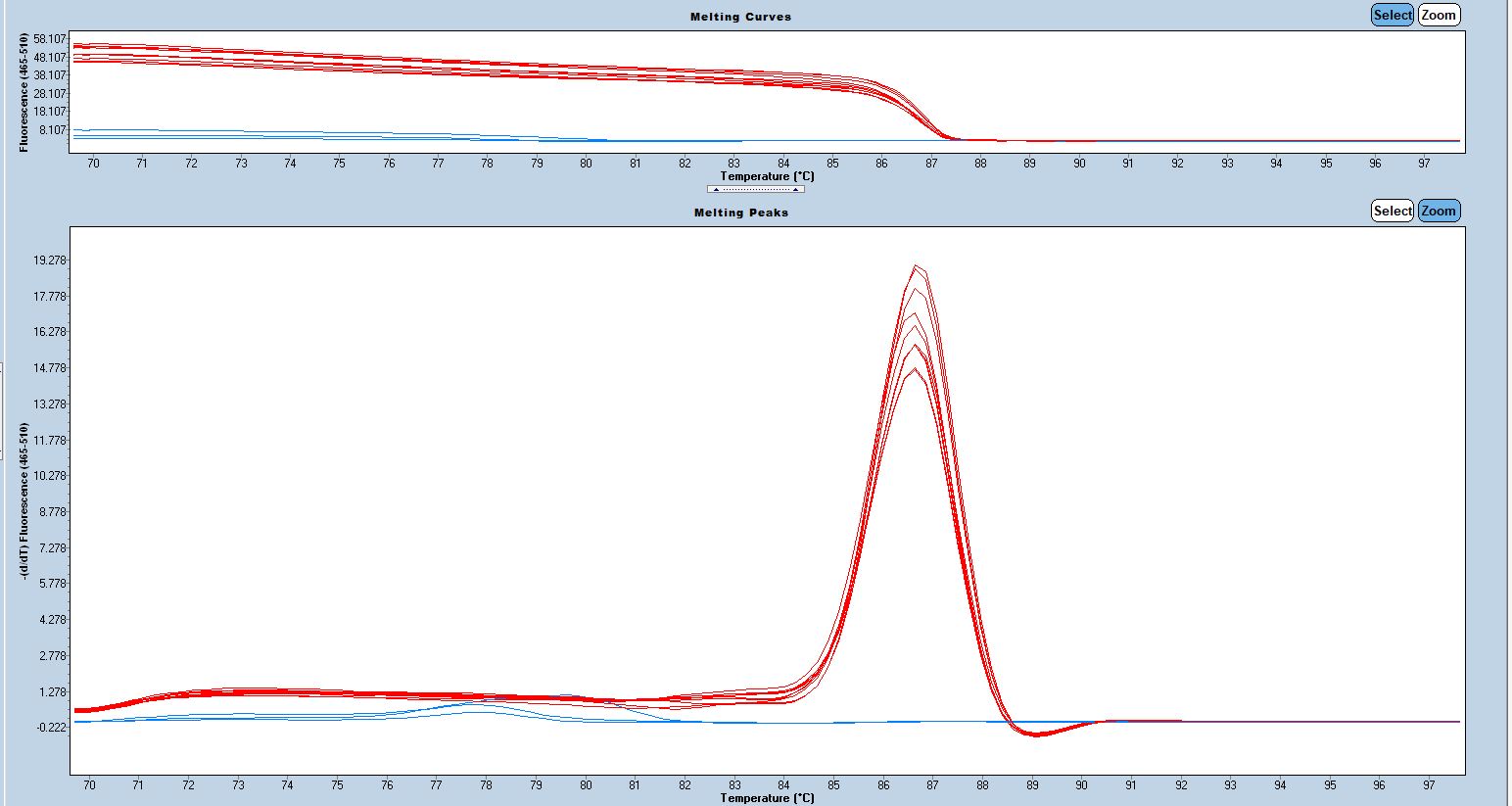Switch Melting Curves chart to Zoom mode
This screenshot has width=1512, height=806.
click(1439, 15)
